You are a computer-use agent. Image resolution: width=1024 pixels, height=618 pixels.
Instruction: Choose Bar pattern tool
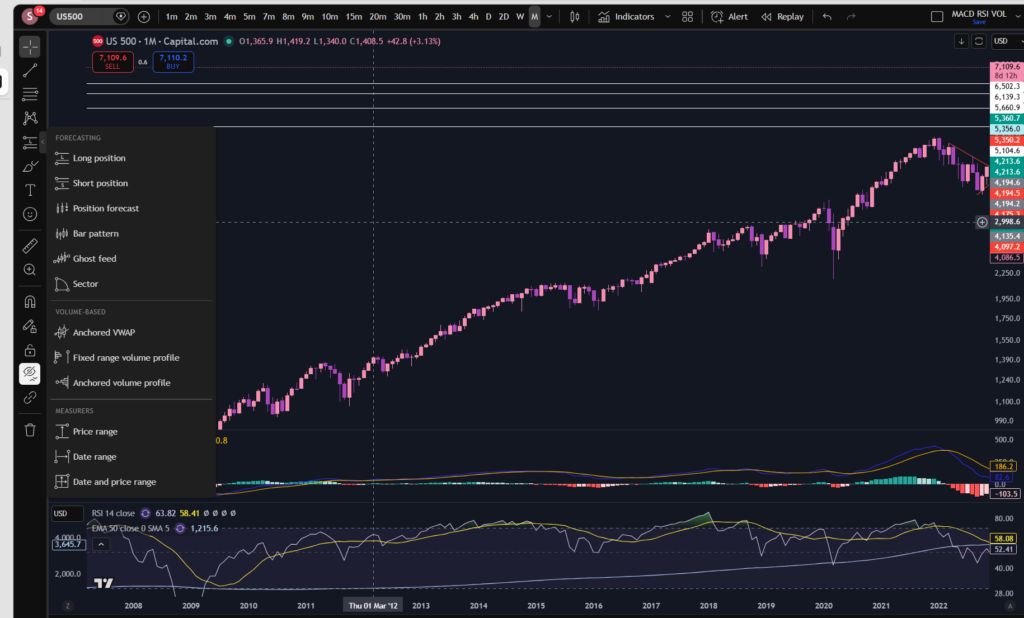click(x=131, y=233)
